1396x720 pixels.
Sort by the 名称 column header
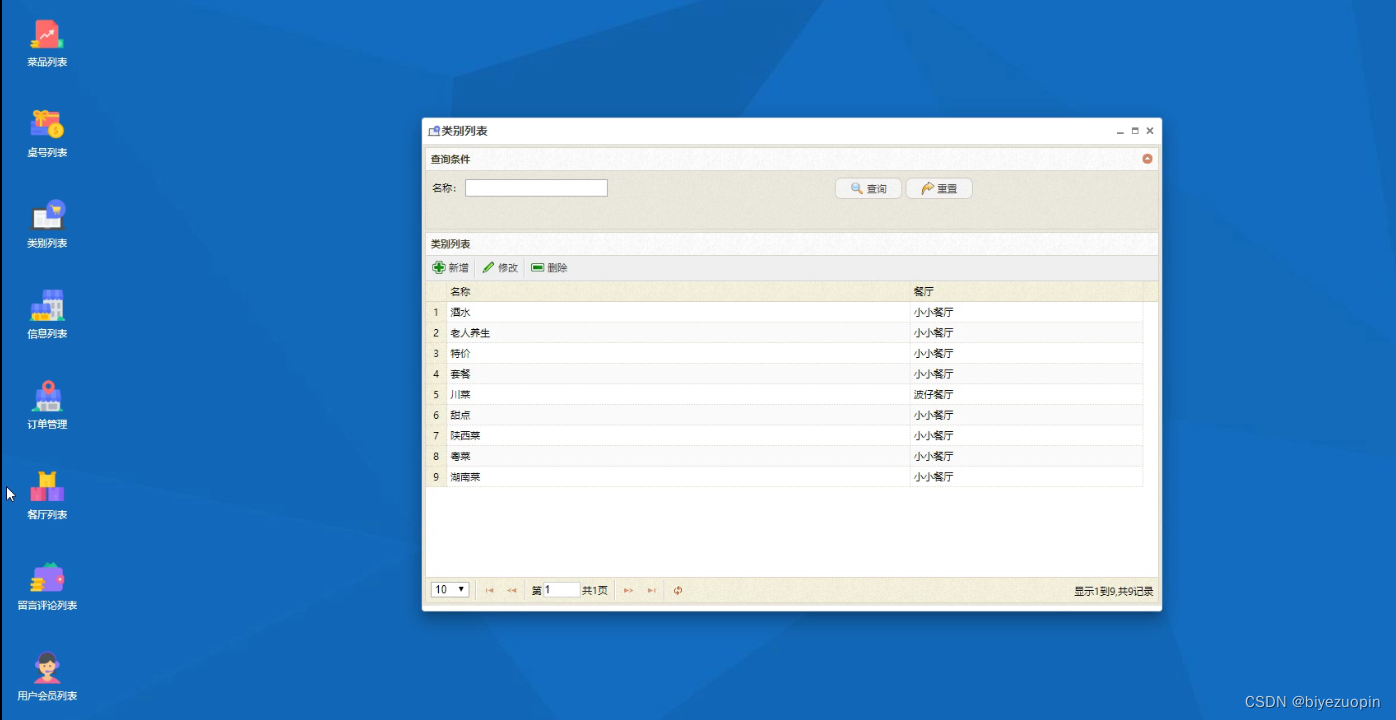678,292
